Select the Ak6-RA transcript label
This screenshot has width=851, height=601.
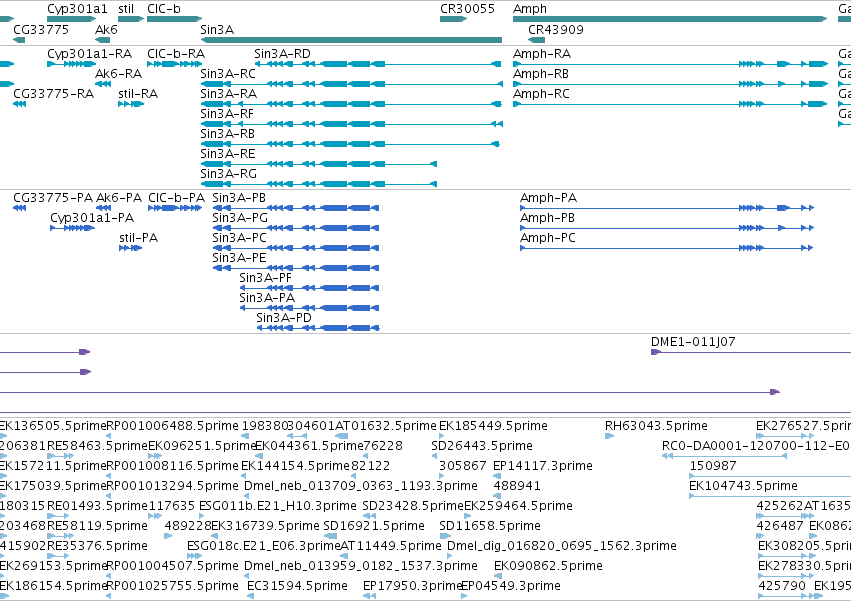(118, 74)
